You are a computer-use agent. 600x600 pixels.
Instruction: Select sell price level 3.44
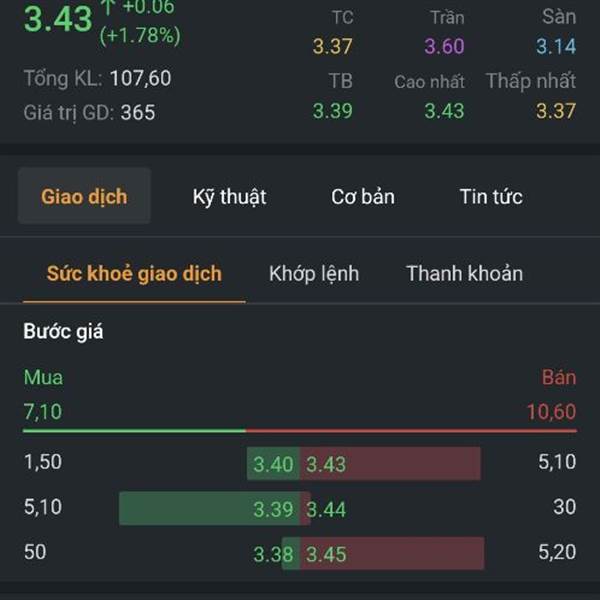coord(326,509)
